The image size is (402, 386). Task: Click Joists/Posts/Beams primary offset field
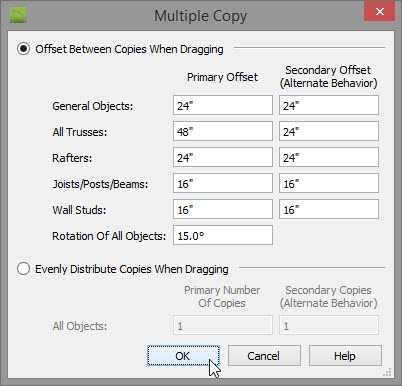point(223,183)
